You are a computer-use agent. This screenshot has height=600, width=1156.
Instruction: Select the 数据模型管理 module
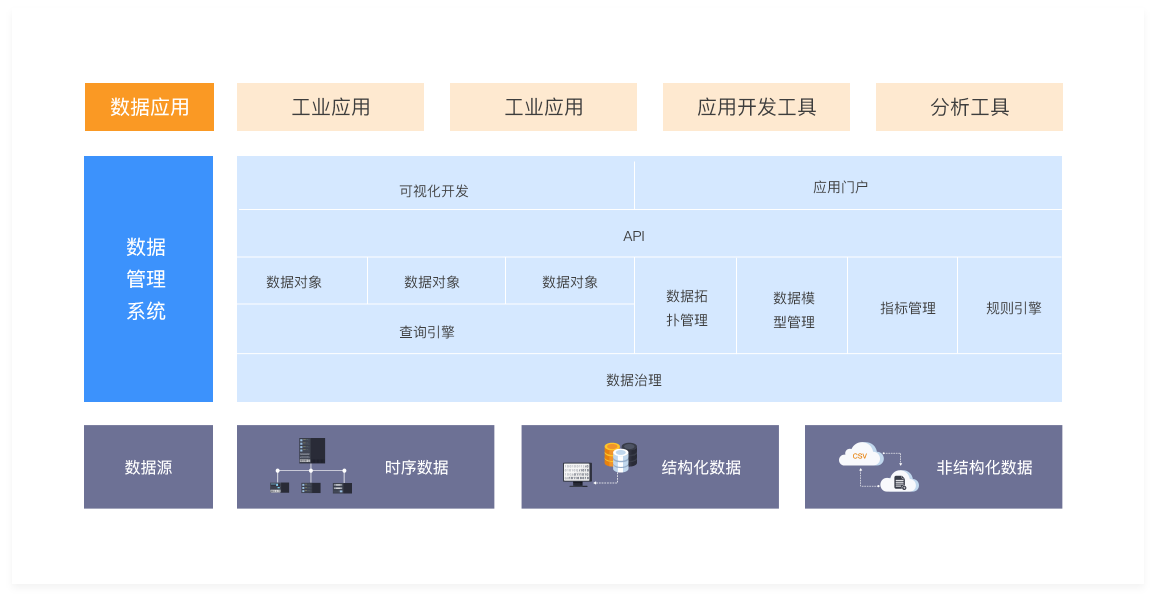pyautogui.click(x=793, y=309)
